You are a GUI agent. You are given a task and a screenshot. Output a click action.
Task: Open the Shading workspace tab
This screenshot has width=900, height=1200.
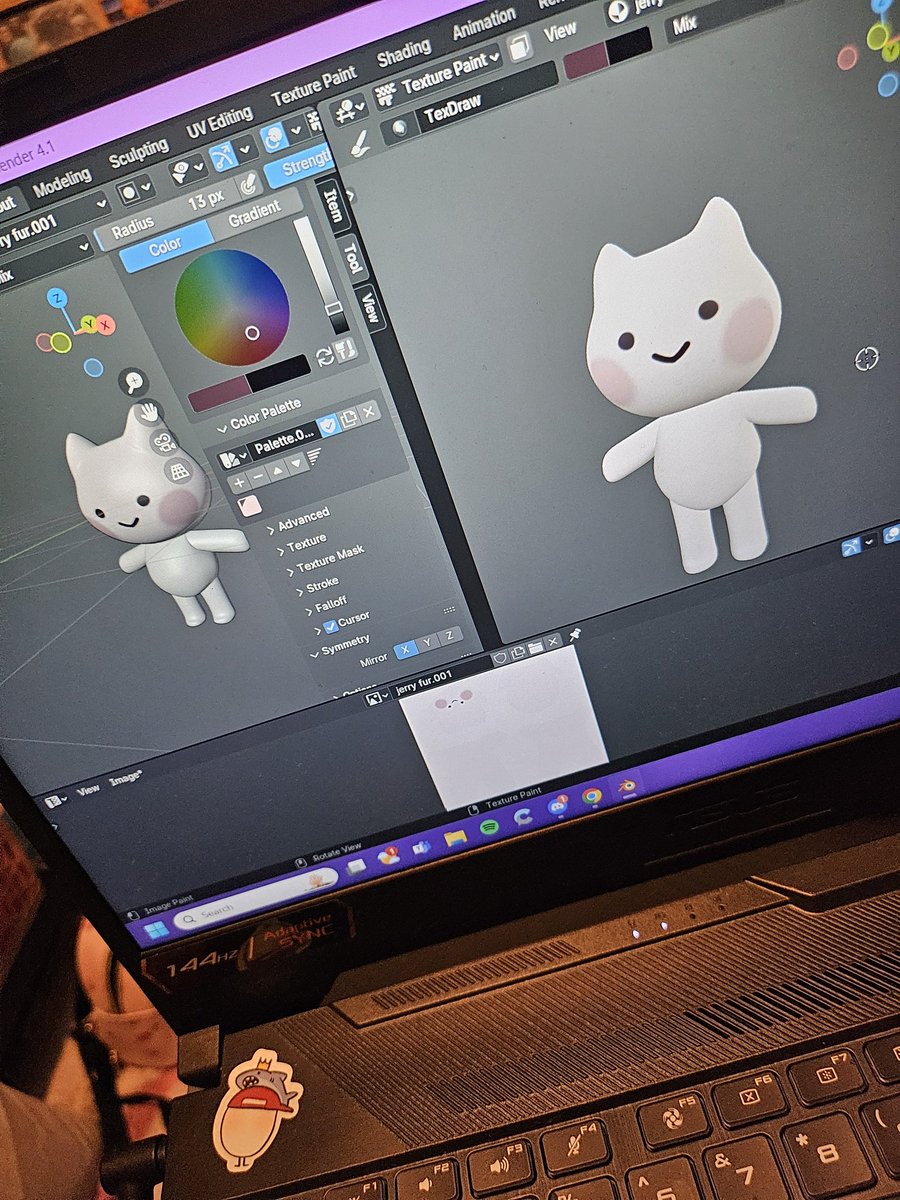point(402,52)
